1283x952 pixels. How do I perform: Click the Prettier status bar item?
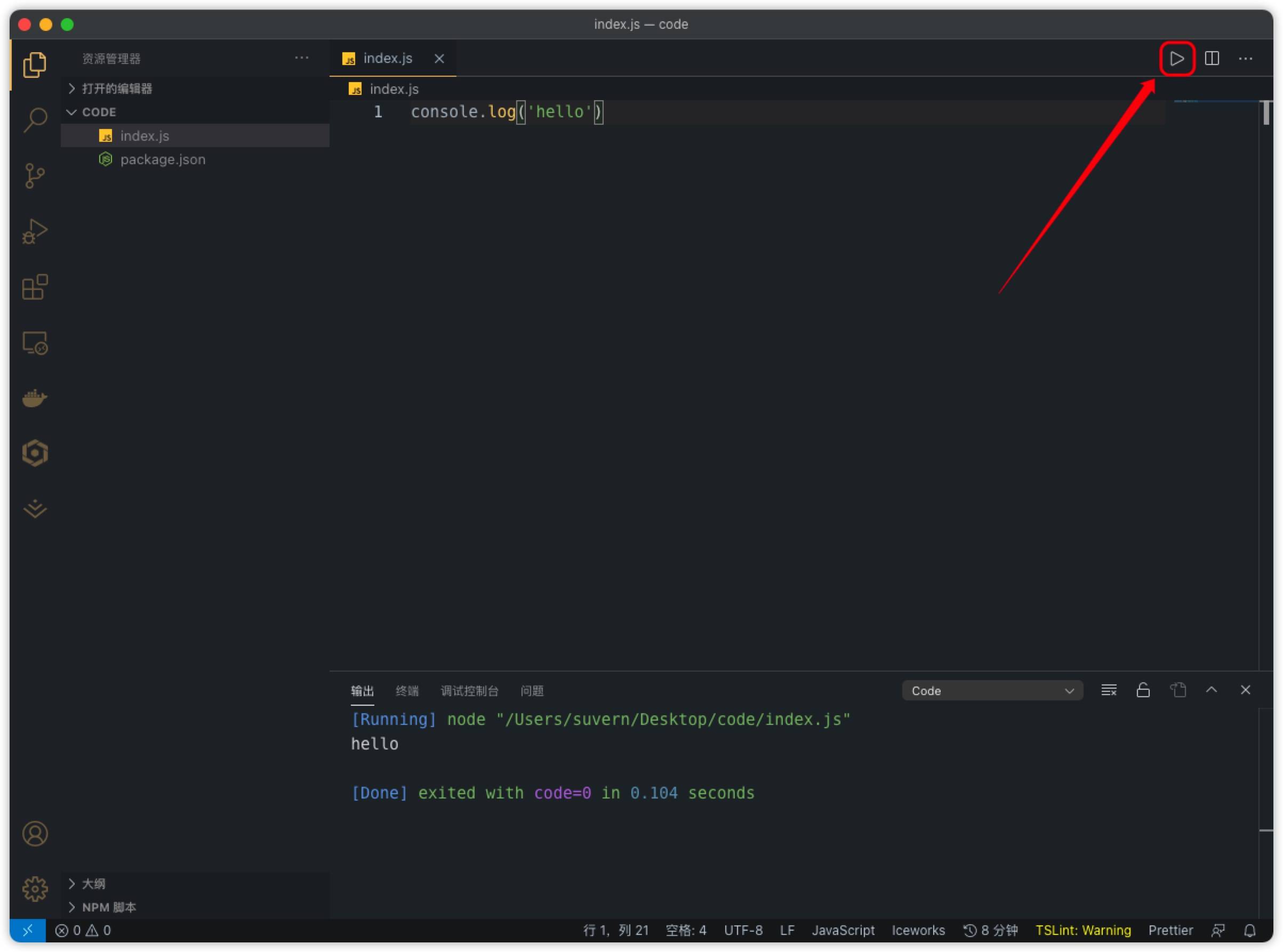point(1170,930)
